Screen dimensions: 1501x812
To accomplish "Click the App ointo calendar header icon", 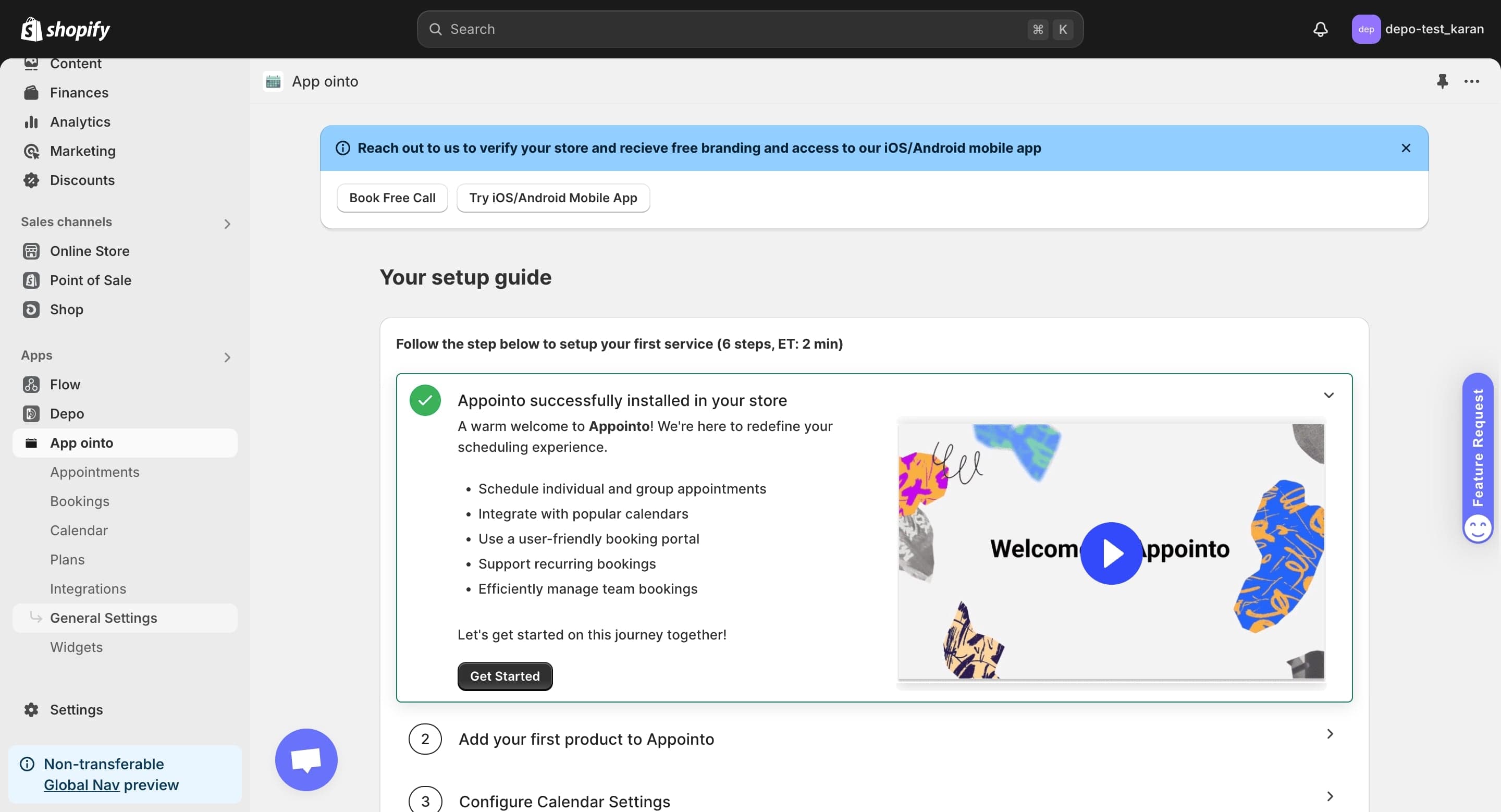I will [x=273, y=81].
